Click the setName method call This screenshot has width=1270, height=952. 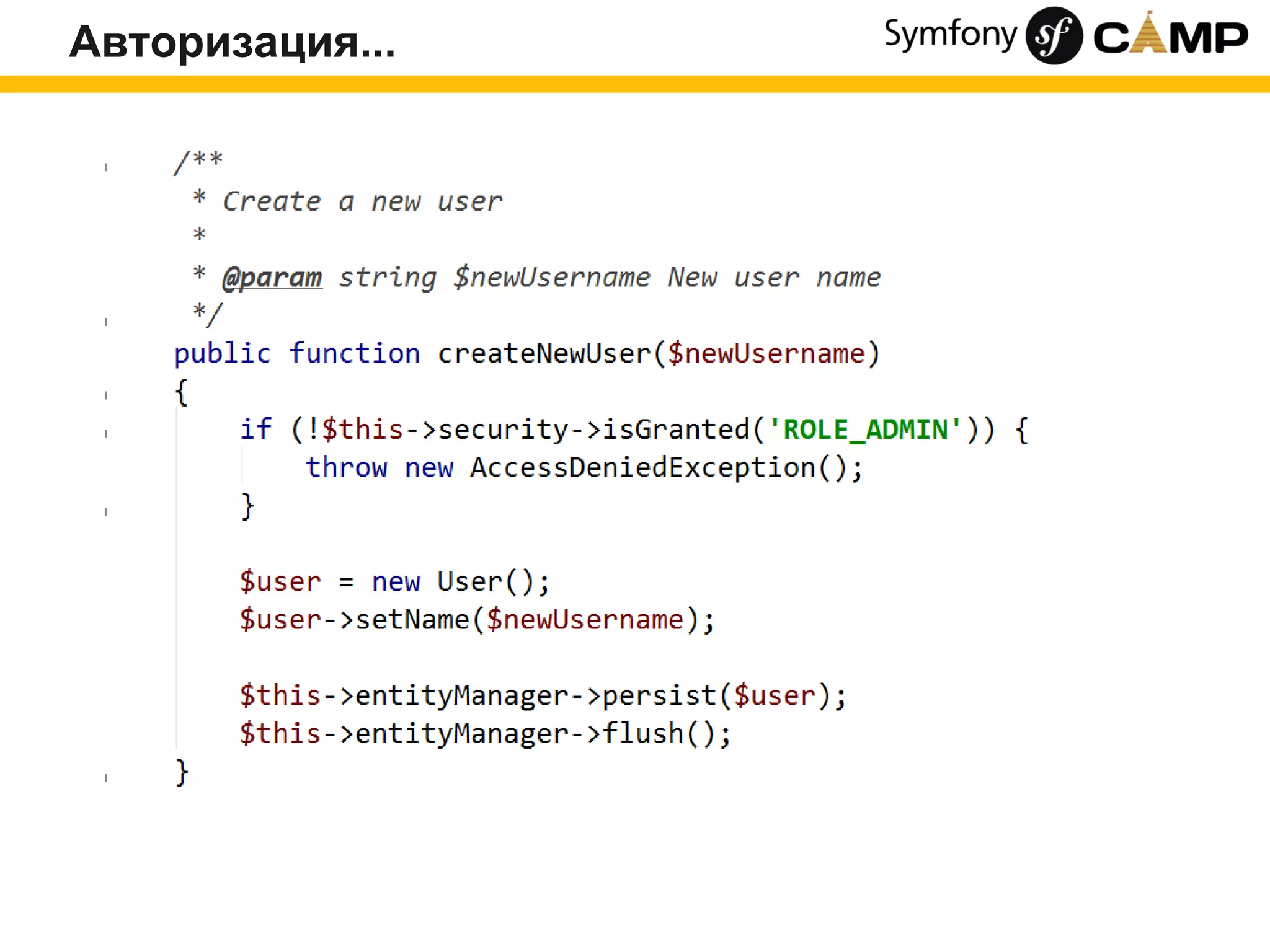point(412,620)
